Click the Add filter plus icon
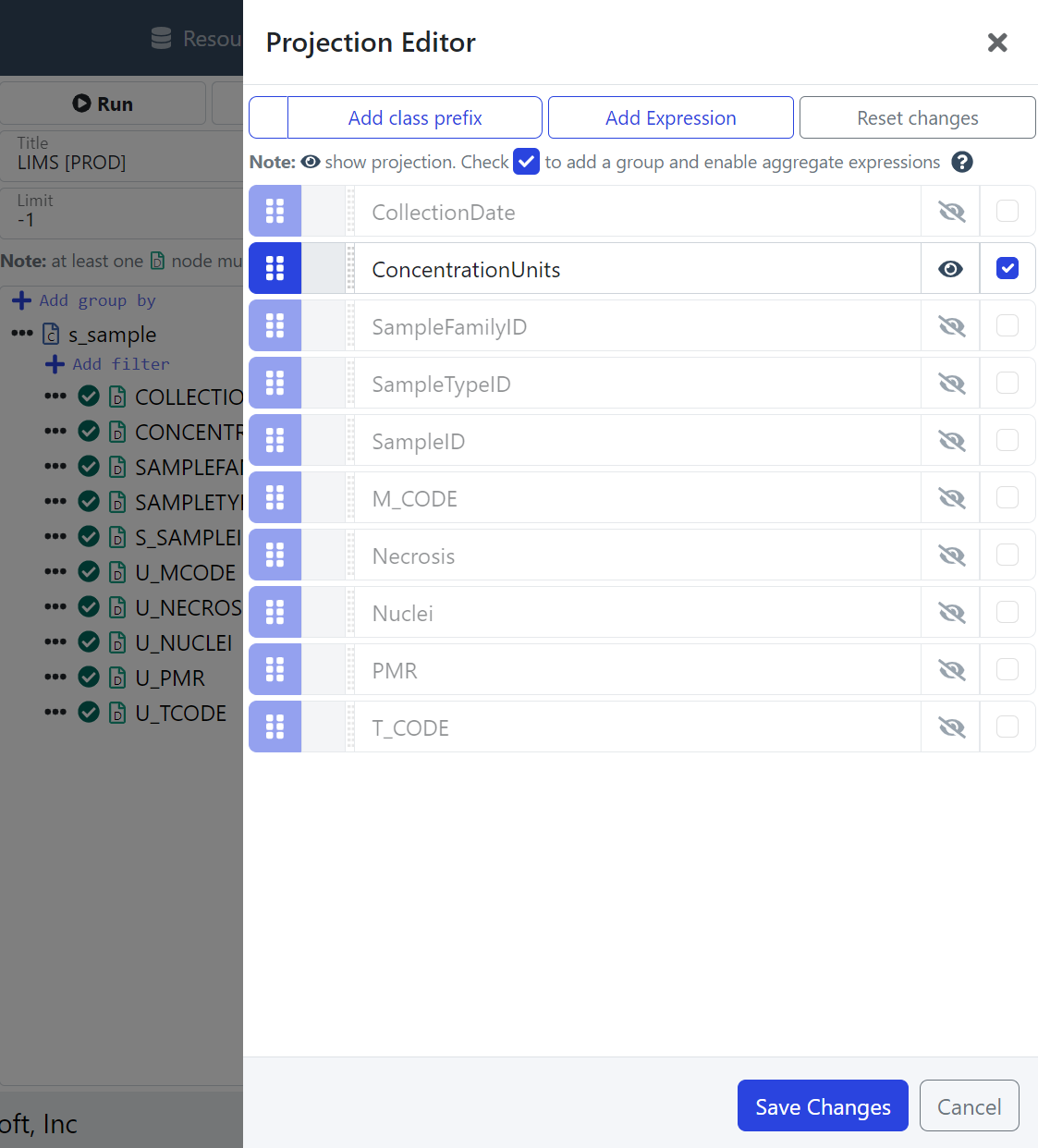This screenshot has width=1038, height=1148. [55, 364]
